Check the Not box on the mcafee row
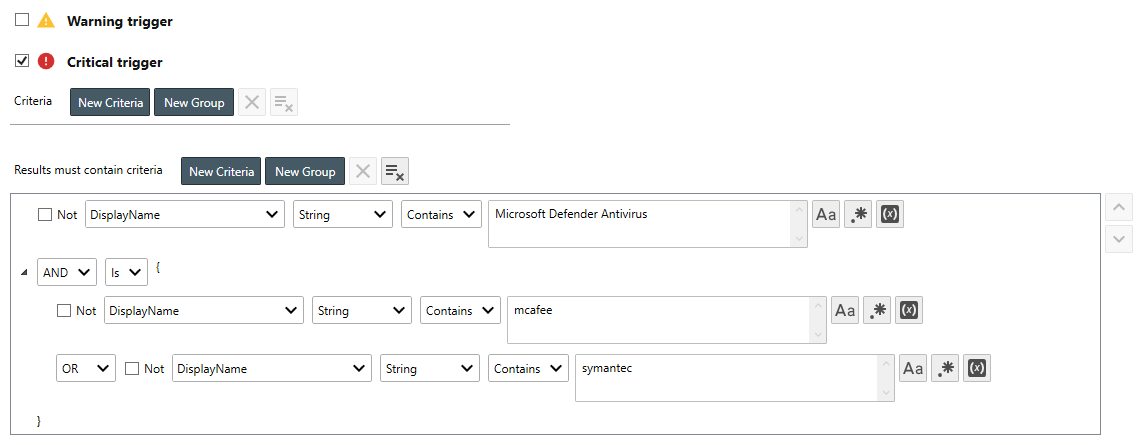 pyautogui.click(x=64, y=311)
